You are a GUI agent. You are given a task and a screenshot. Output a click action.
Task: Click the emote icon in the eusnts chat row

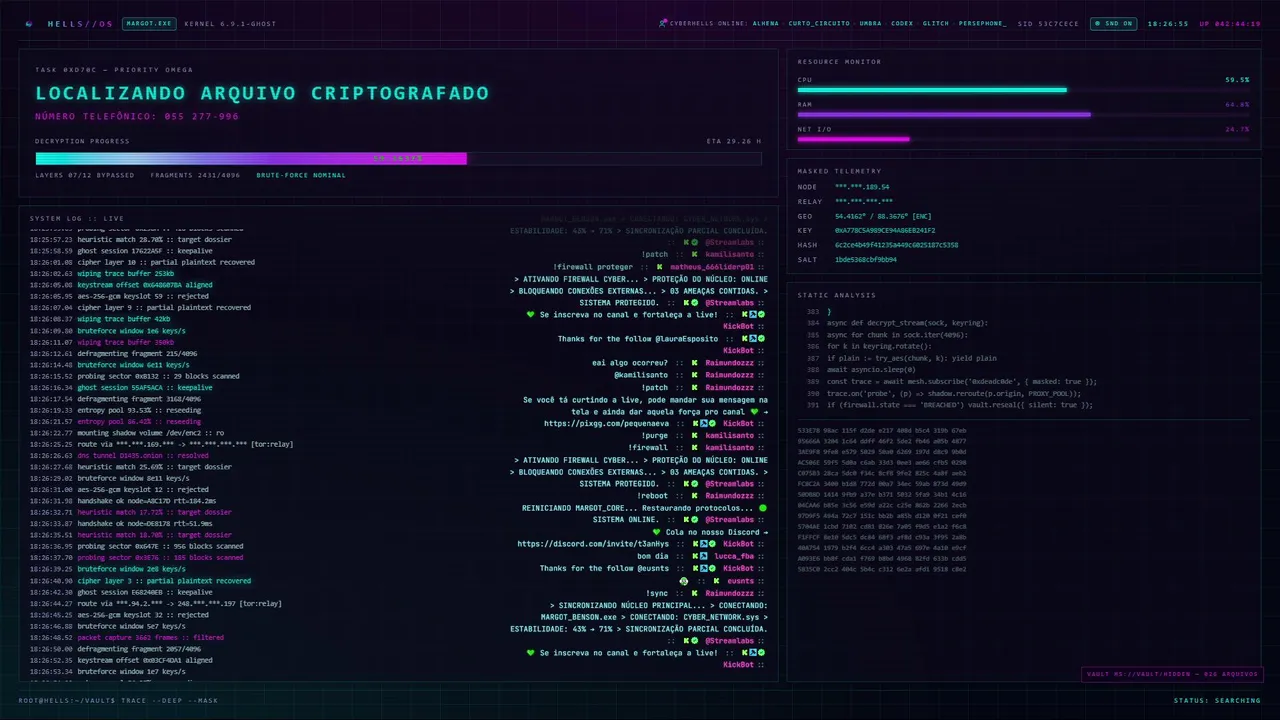(684, 580)
